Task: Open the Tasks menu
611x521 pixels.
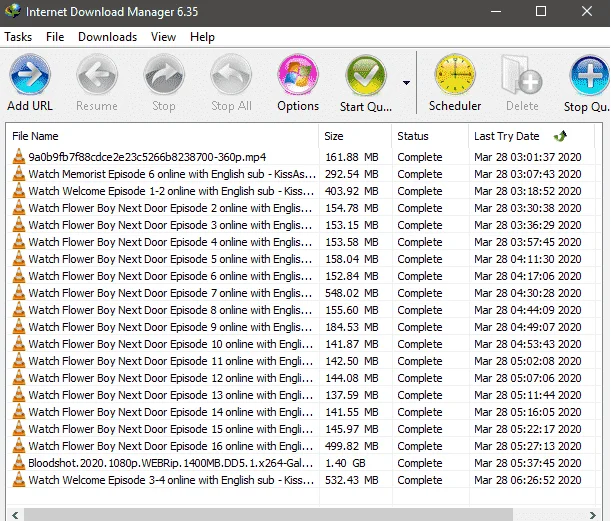Action: pyautogui.click(x=18, y=37)
